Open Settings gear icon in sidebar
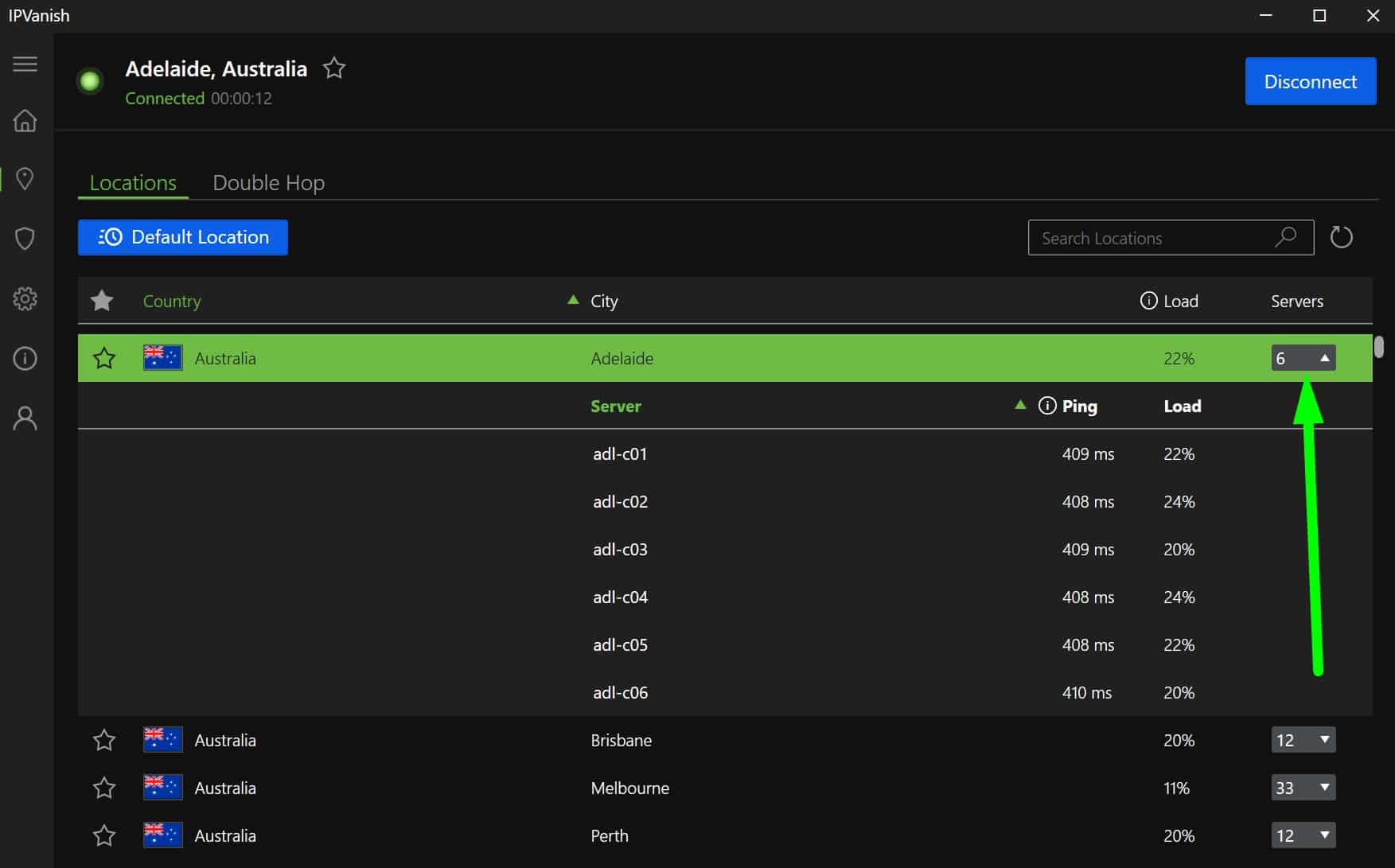 [25, 298]
